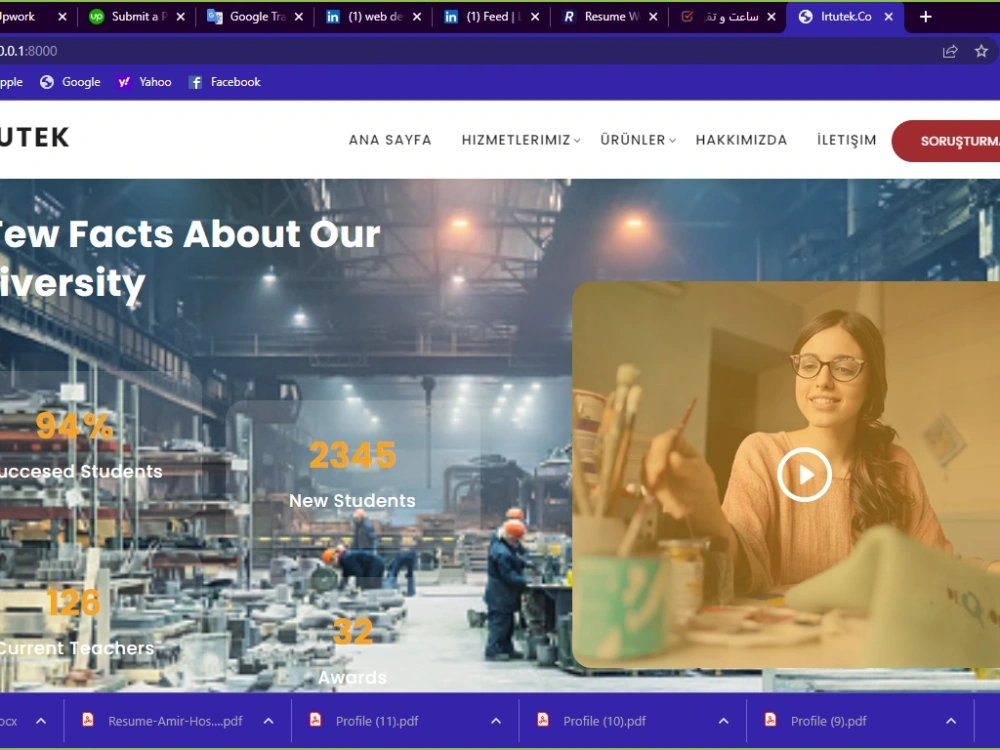The image size is (1000, 750).
Task: Expand the HIZMETLERIMIZ dropdown menu
Action: (x=520, y=140)
